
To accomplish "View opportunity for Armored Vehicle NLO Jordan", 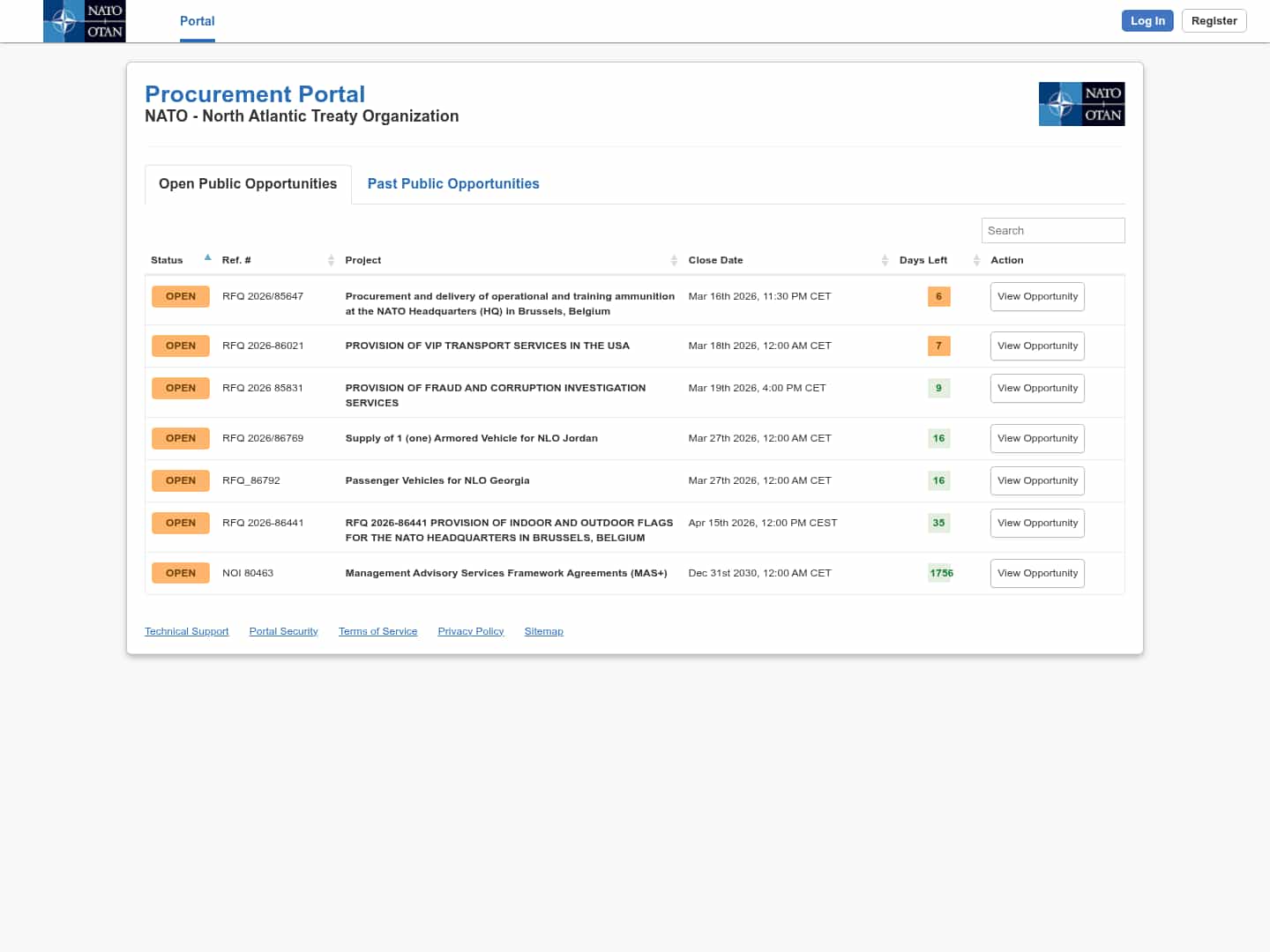I will point(1037,439).
